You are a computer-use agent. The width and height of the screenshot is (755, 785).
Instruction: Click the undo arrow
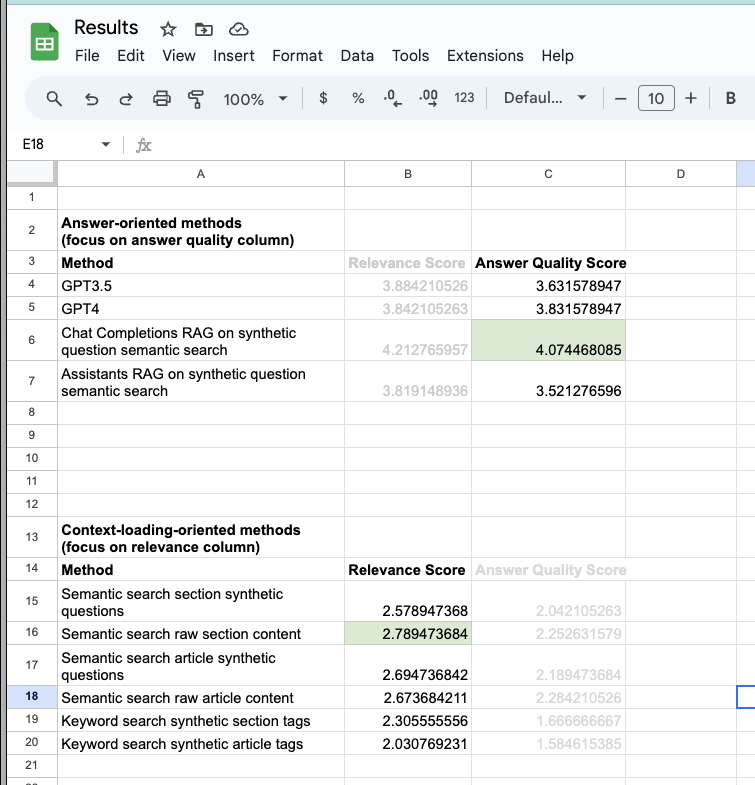(x=92, y=98)
